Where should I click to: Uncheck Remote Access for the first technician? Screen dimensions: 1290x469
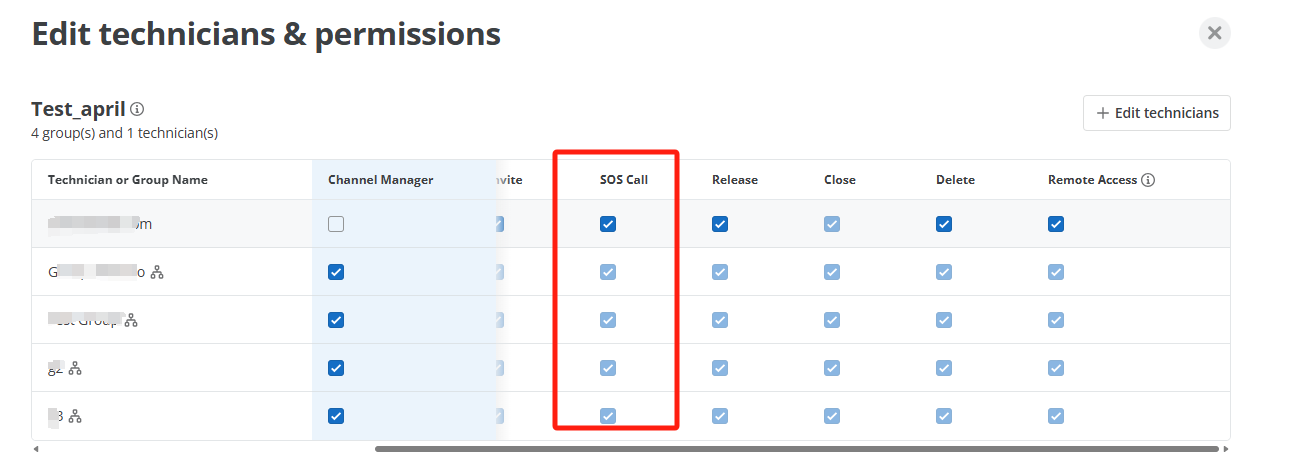[x=1056, y=224]
